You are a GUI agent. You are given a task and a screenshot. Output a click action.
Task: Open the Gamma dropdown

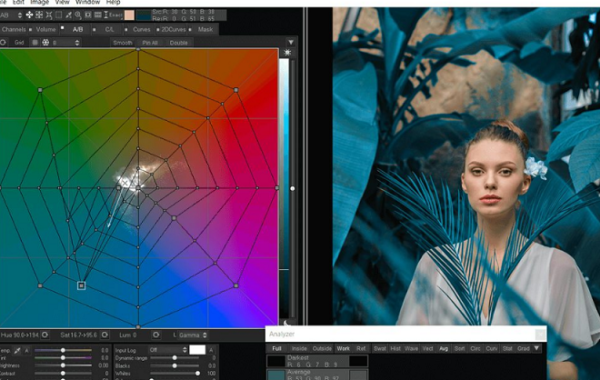coord(193,335)
